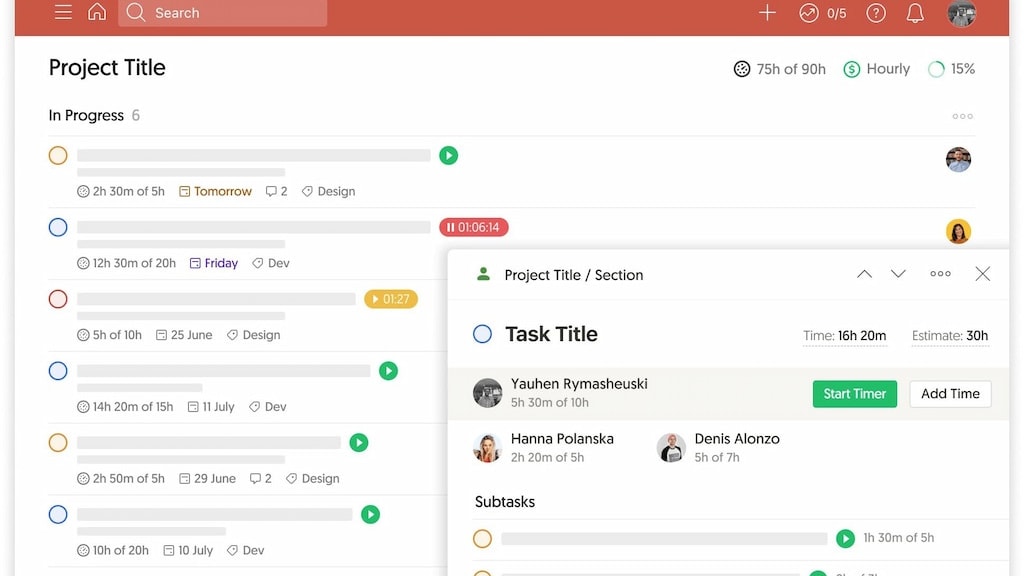The image size is (1024, 576).
Task: Complete the 1h 30m of 5h subtask
Action: pyautogui.click(x=483, y=538)
